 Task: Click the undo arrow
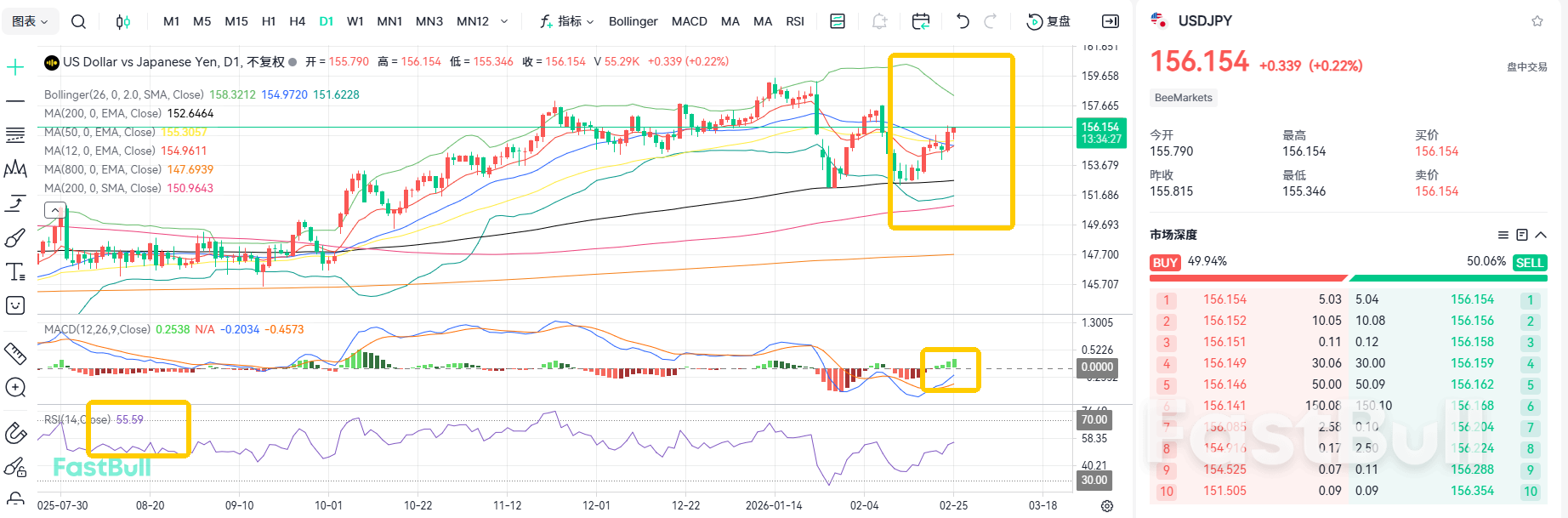963,21
